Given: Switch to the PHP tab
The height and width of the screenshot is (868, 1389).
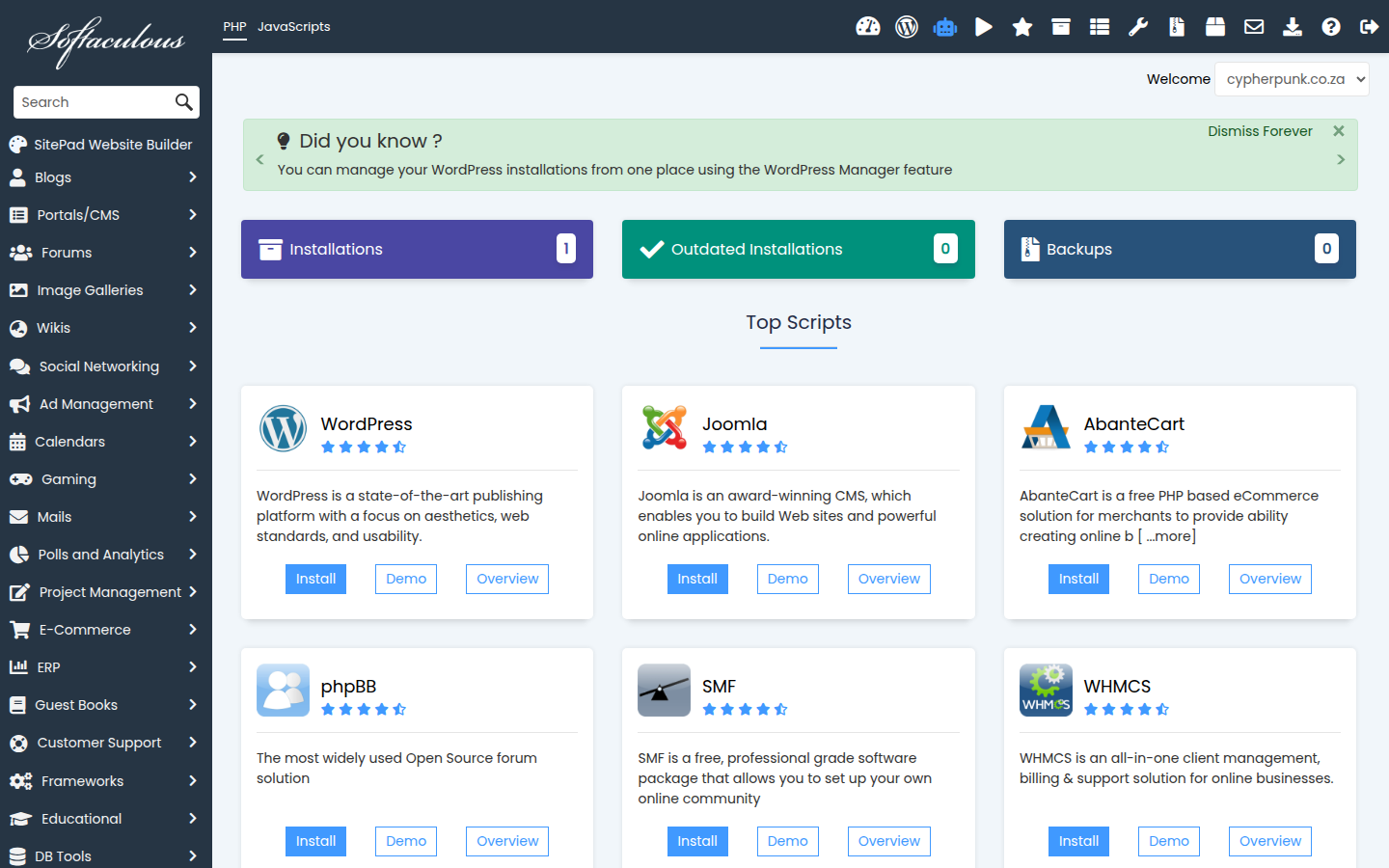Looking at the screenshot, I should tap(234, 27).
